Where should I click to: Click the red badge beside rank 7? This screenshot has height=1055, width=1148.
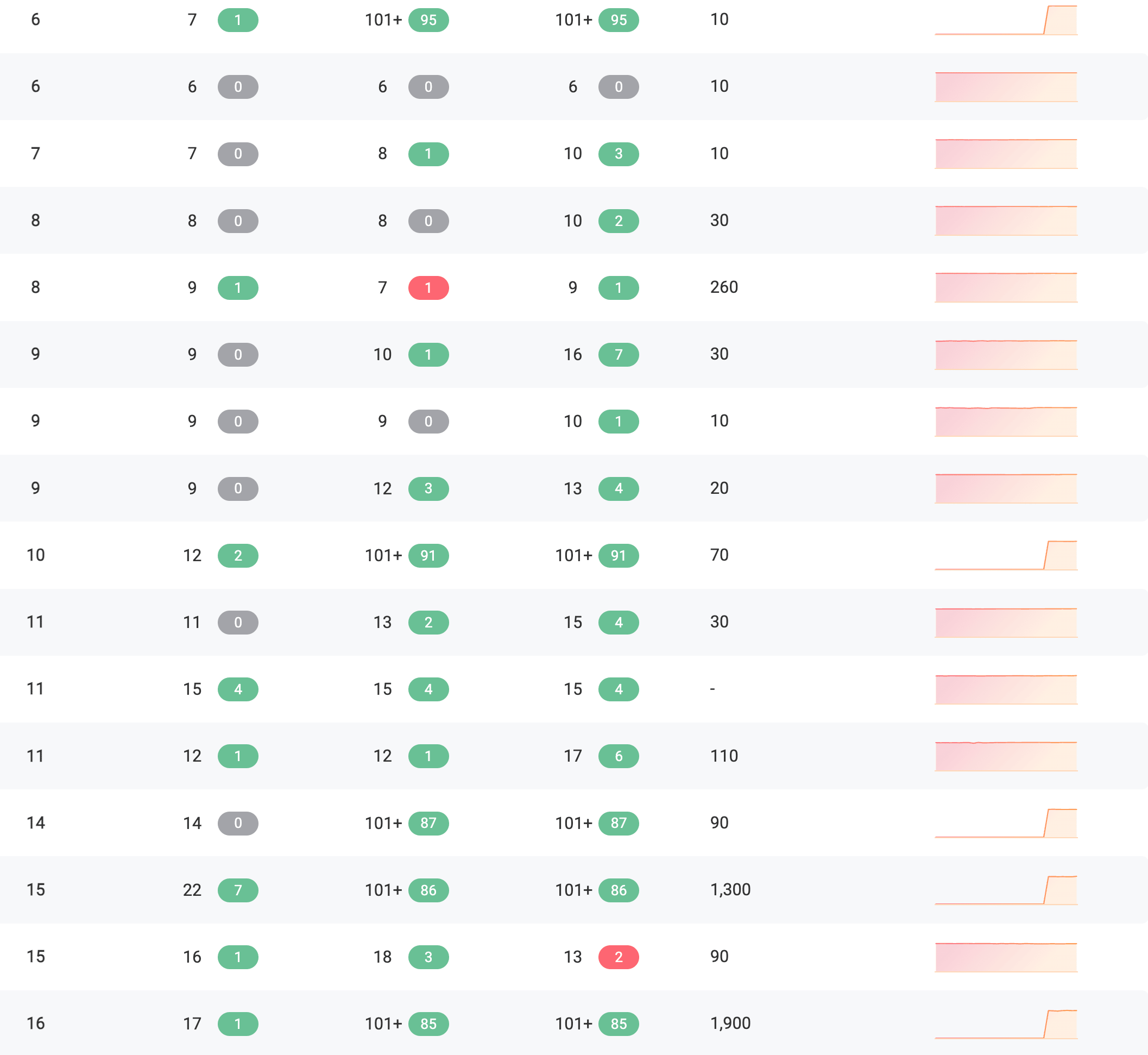point(428,288)
